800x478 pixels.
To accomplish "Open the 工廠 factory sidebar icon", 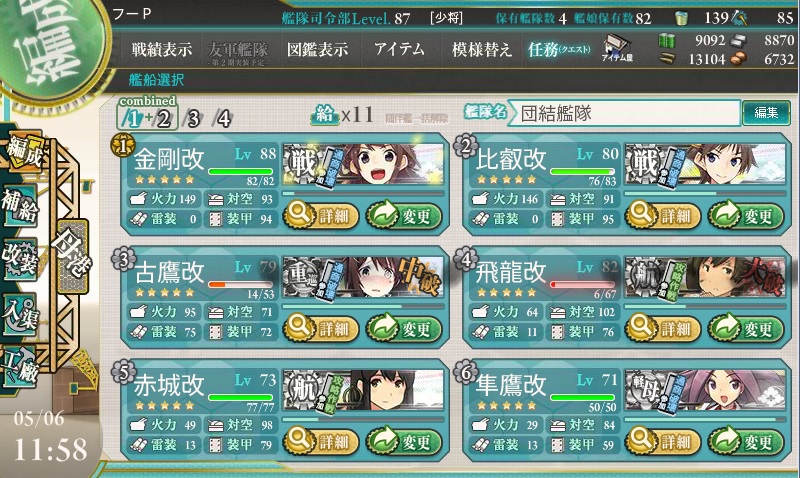I will click(x=20, y=367).
